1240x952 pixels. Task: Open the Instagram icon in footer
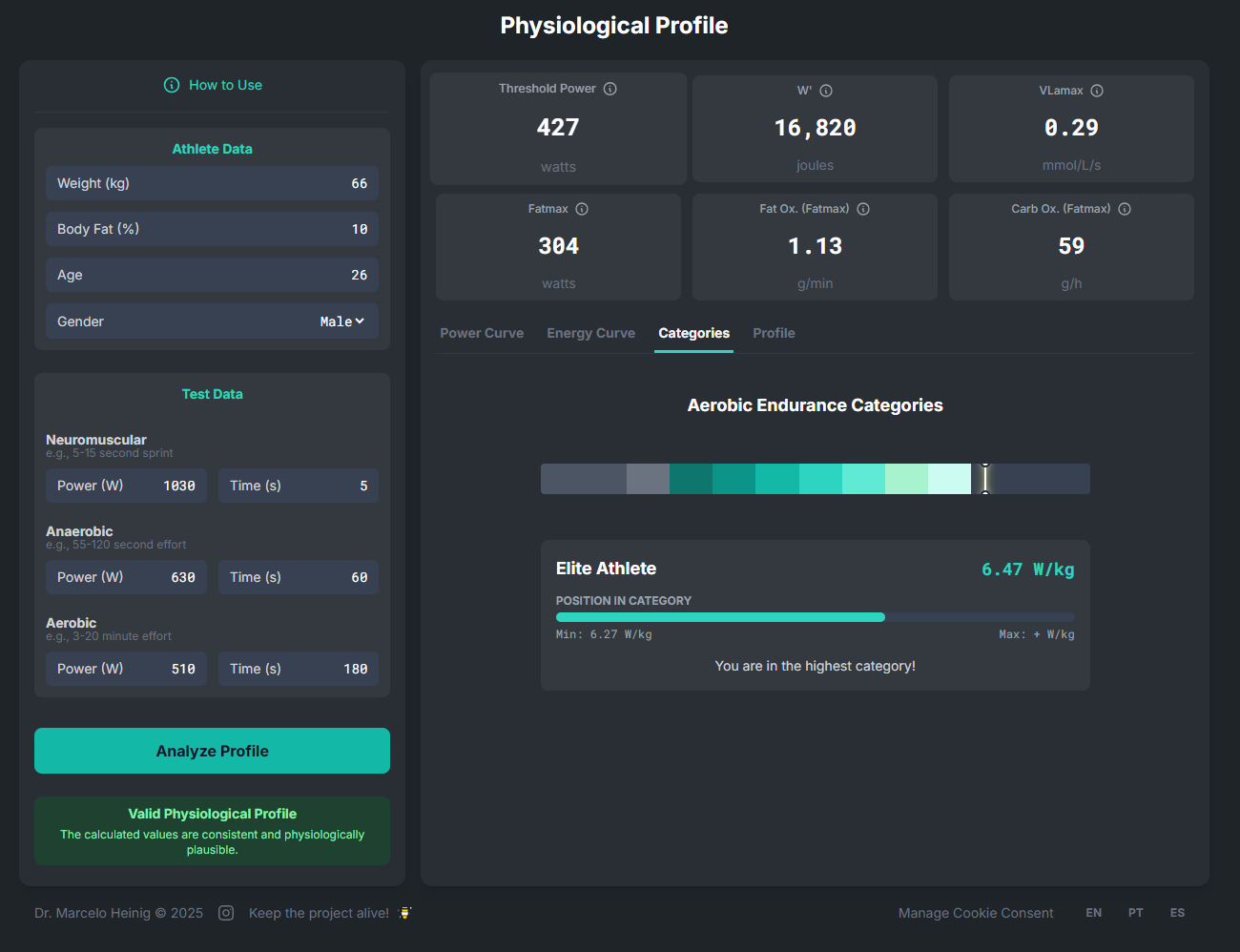click(226, 913)
